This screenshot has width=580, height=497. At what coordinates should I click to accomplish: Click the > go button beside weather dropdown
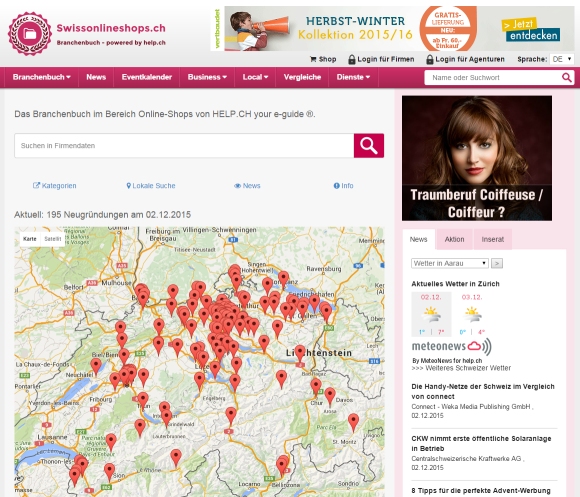click(x=497, y=263)
